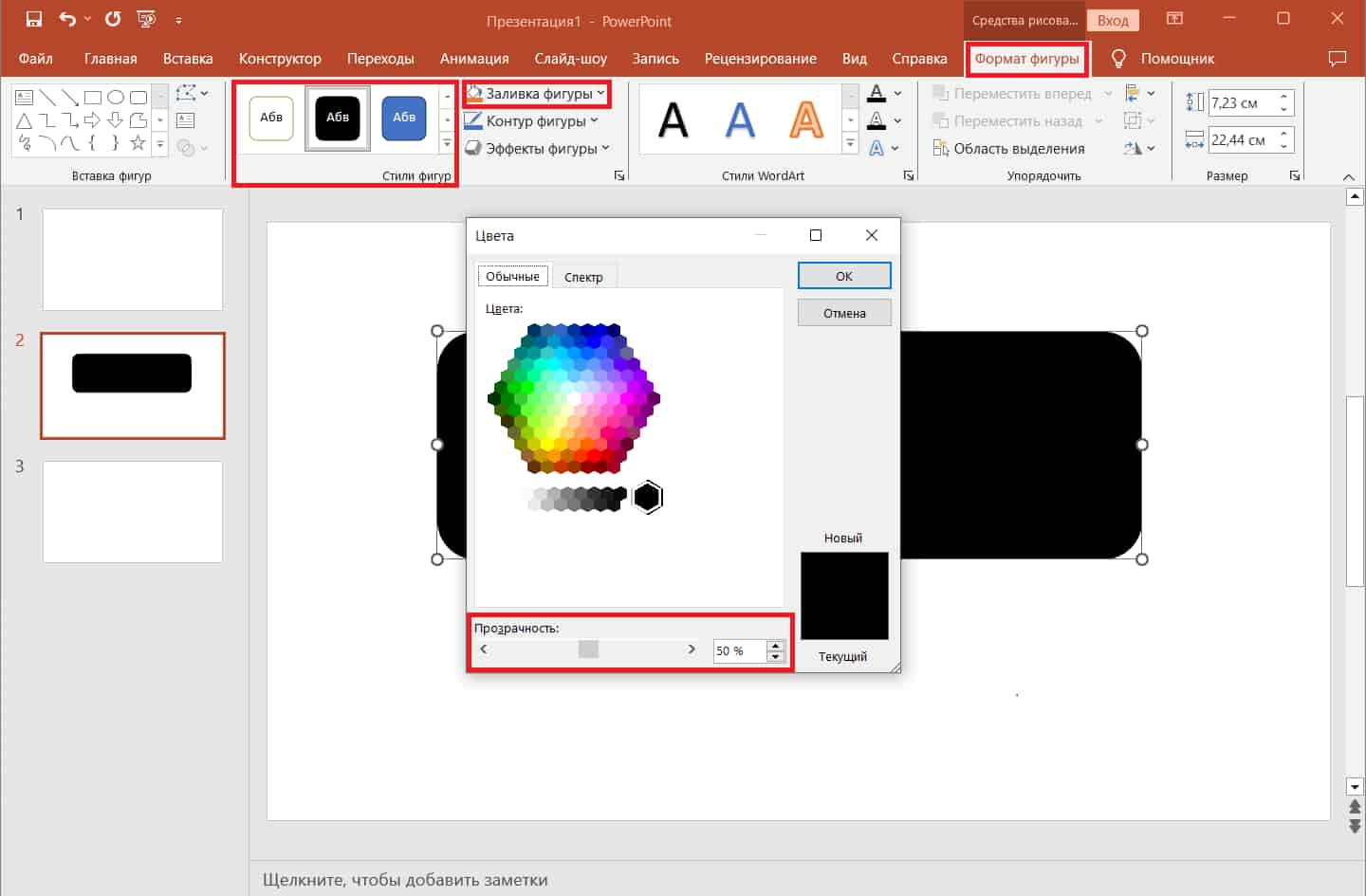Switch to the Конструктор tab
The image size is (1366, 896).
tap(280, 59)
